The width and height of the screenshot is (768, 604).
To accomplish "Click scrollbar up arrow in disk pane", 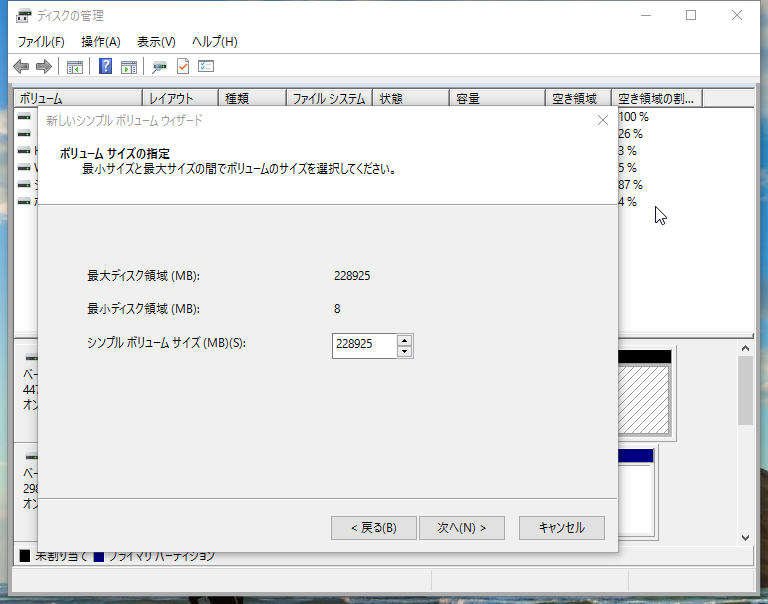I will tap(745, 348).
